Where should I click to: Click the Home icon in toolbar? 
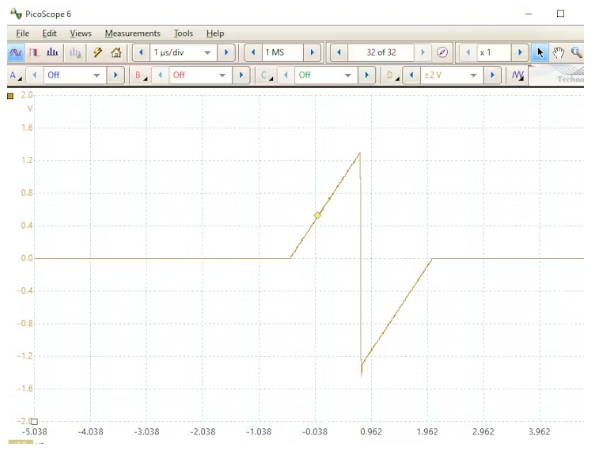pyautogui.click(x=116, y=52)
